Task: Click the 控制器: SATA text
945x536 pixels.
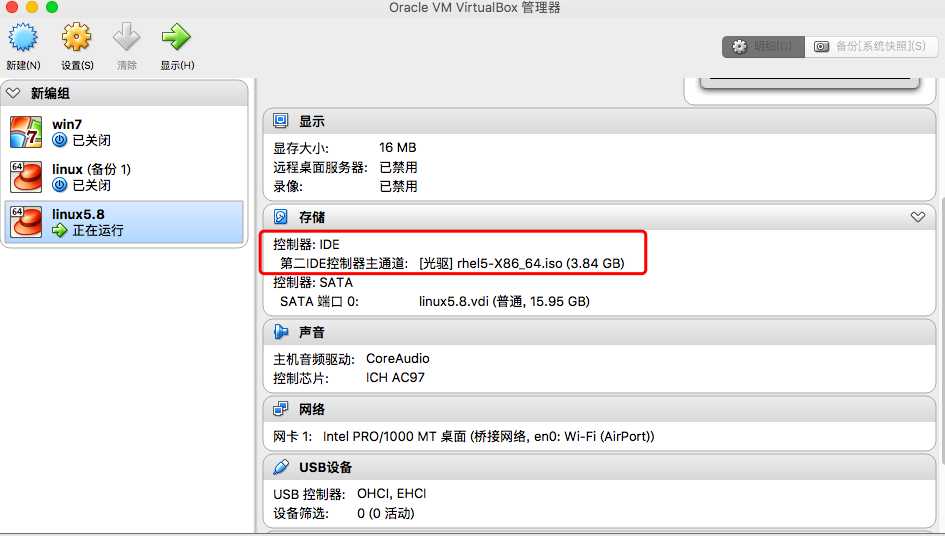Action: click(313, 282)
